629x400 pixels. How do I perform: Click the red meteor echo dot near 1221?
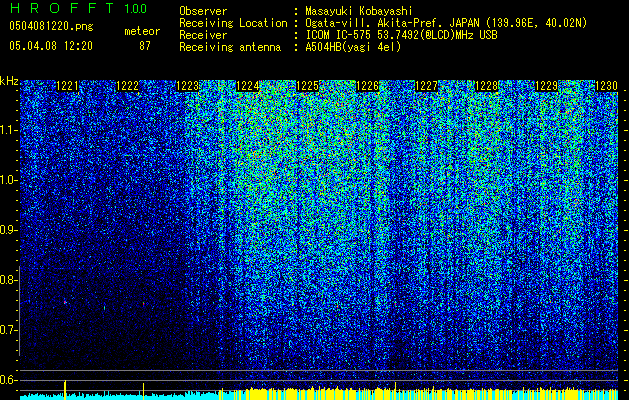[x=65, y=301]
